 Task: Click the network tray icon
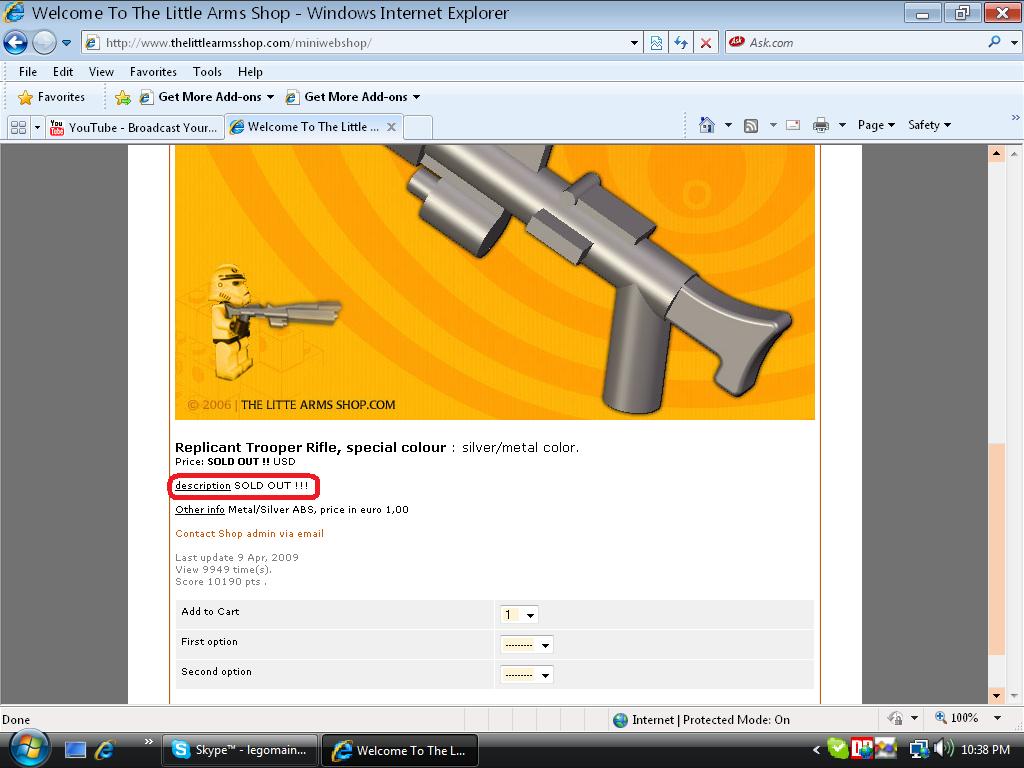click(x=919, y=749)
